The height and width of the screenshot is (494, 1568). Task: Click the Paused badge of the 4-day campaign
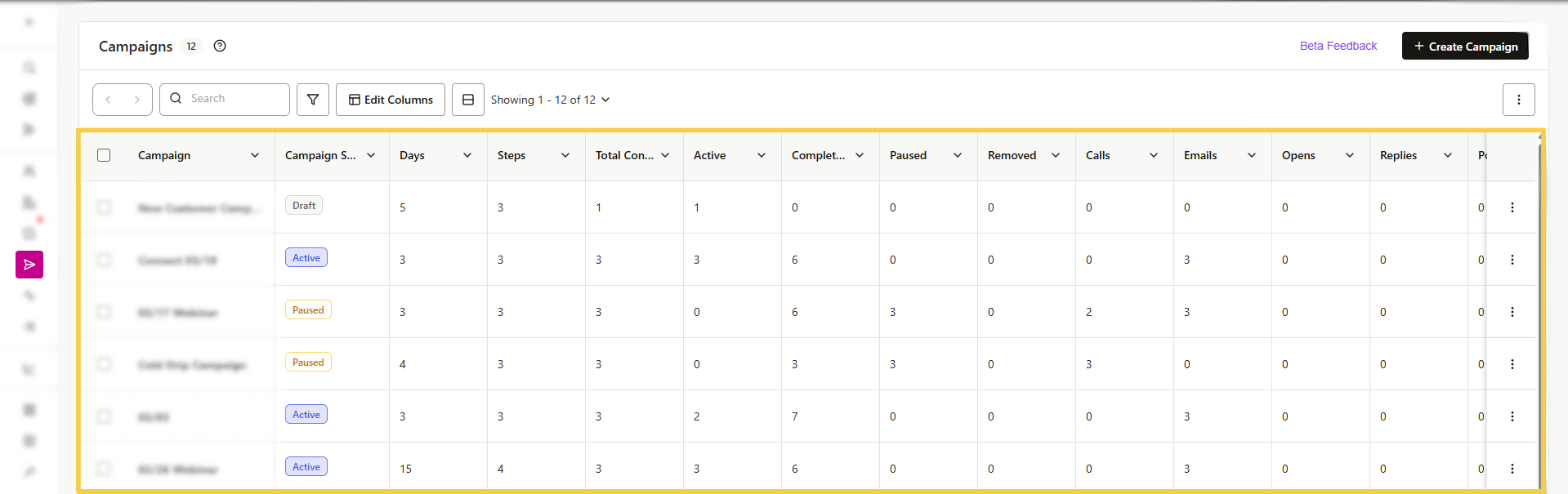[308, 363]
